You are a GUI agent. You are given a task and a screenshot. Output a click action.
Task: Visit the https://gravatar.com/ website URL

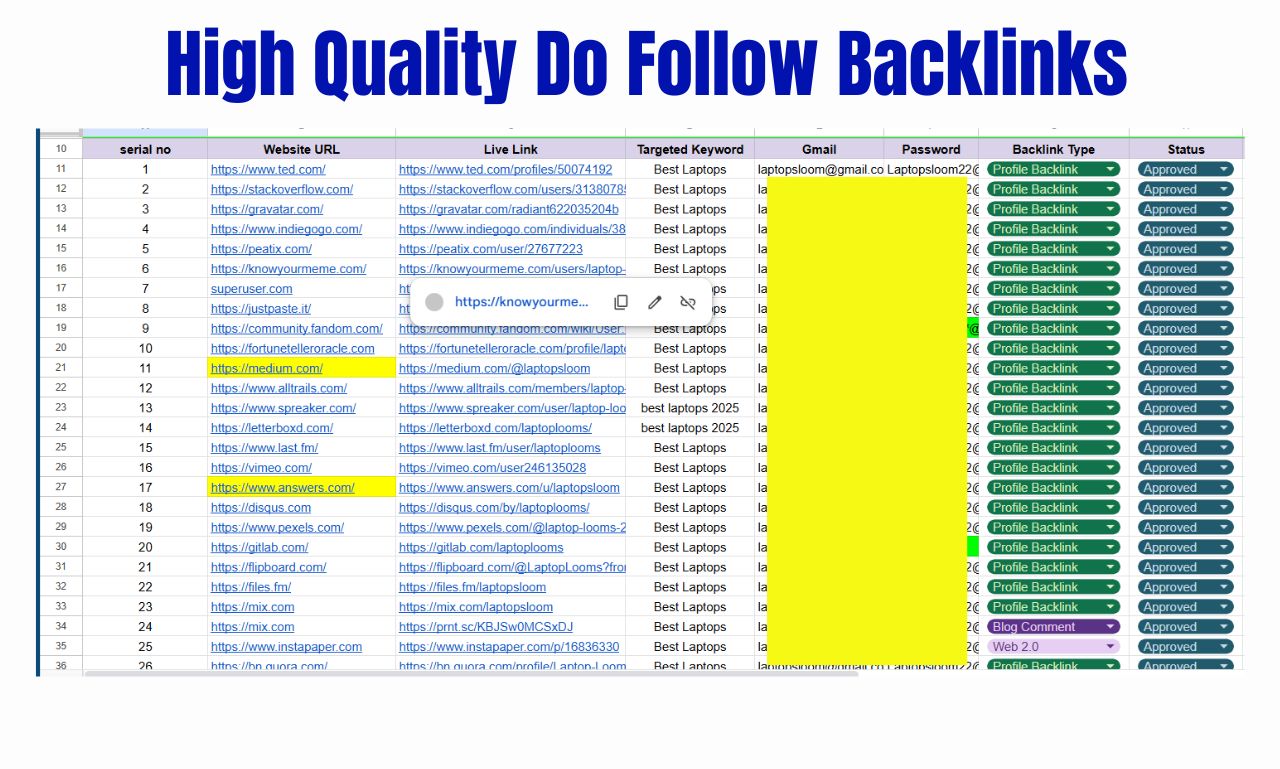tap(267, 209)
